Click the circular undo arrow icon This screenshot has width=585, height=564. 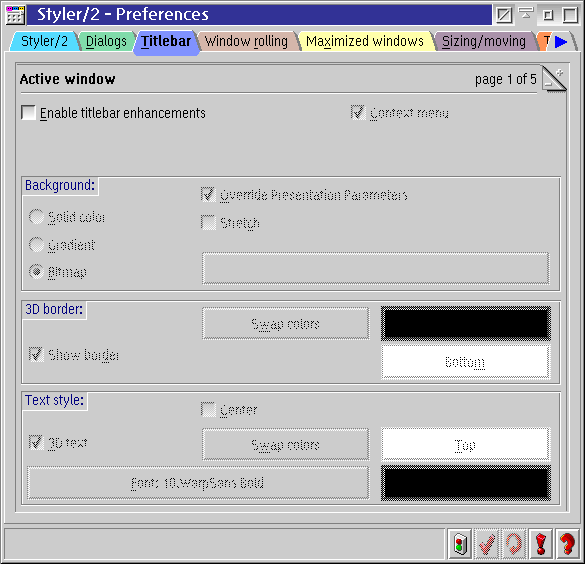[x=514, y=543]
